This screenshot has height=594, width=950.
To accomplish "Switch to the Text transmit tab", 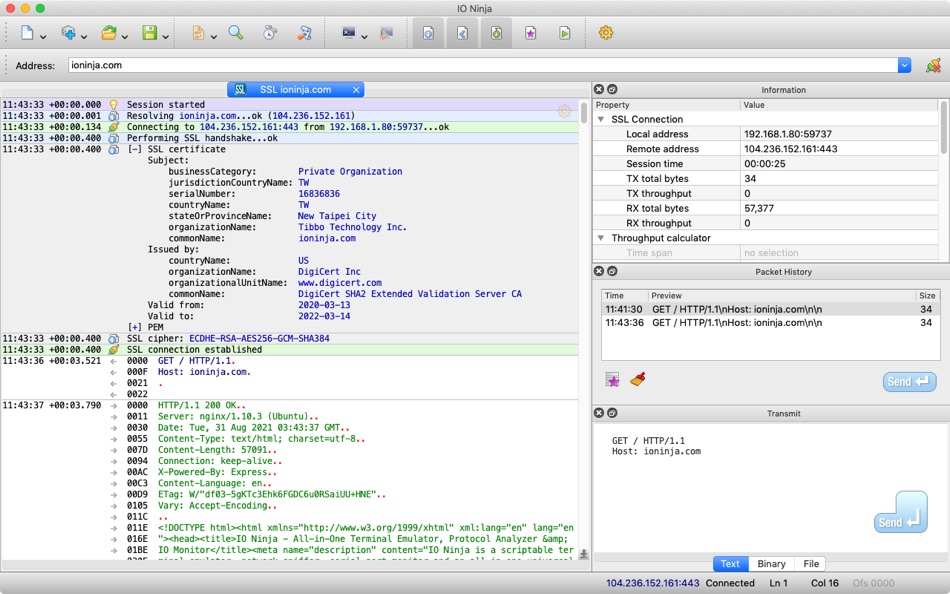I will click(x=730, y=564).
